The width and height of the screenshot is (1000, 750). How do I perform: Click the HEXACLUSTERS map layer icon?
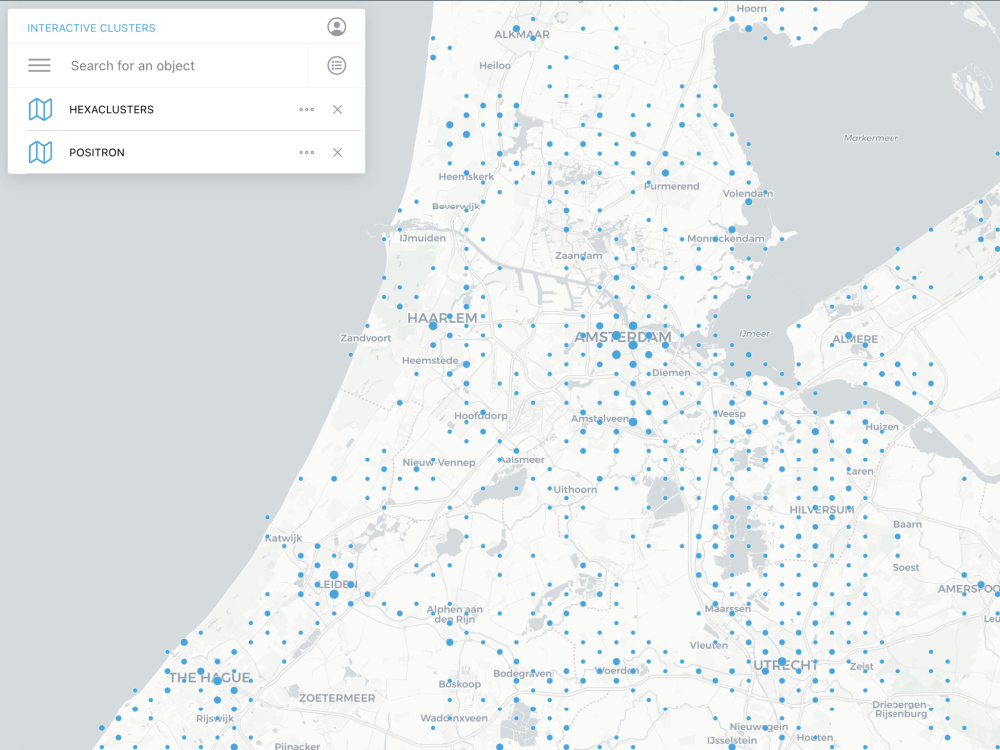click(40, 109)
